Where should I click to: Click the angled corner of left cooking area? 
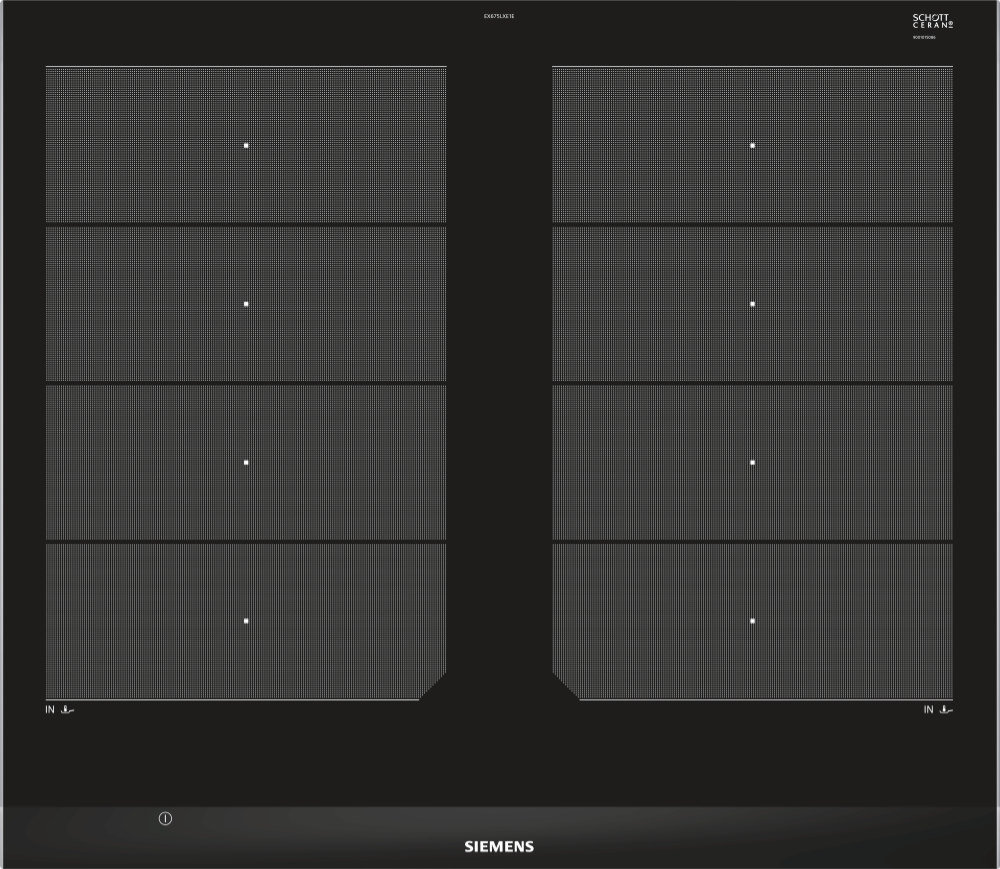(433, 686)
